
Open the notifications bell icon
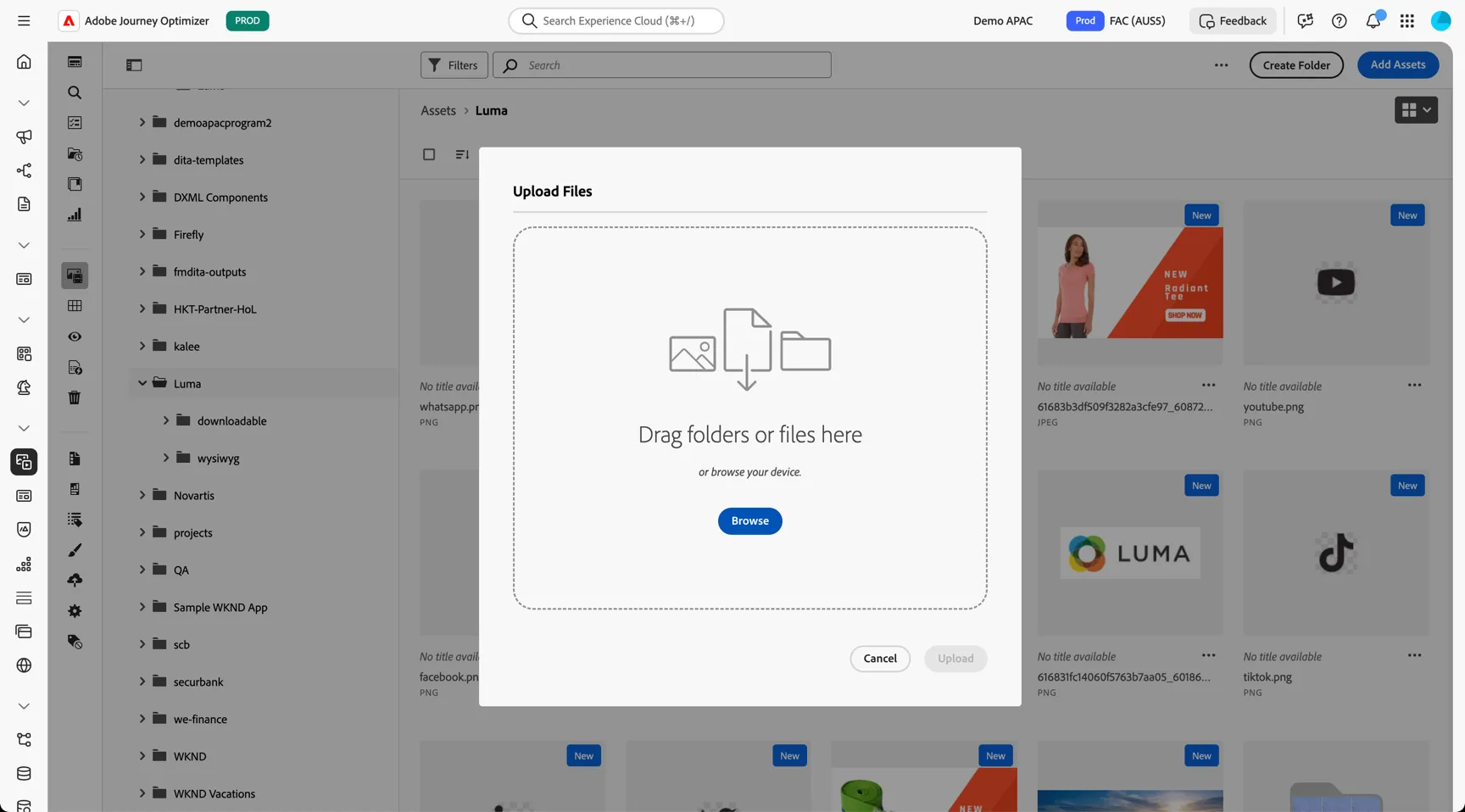pos(1373,20)
